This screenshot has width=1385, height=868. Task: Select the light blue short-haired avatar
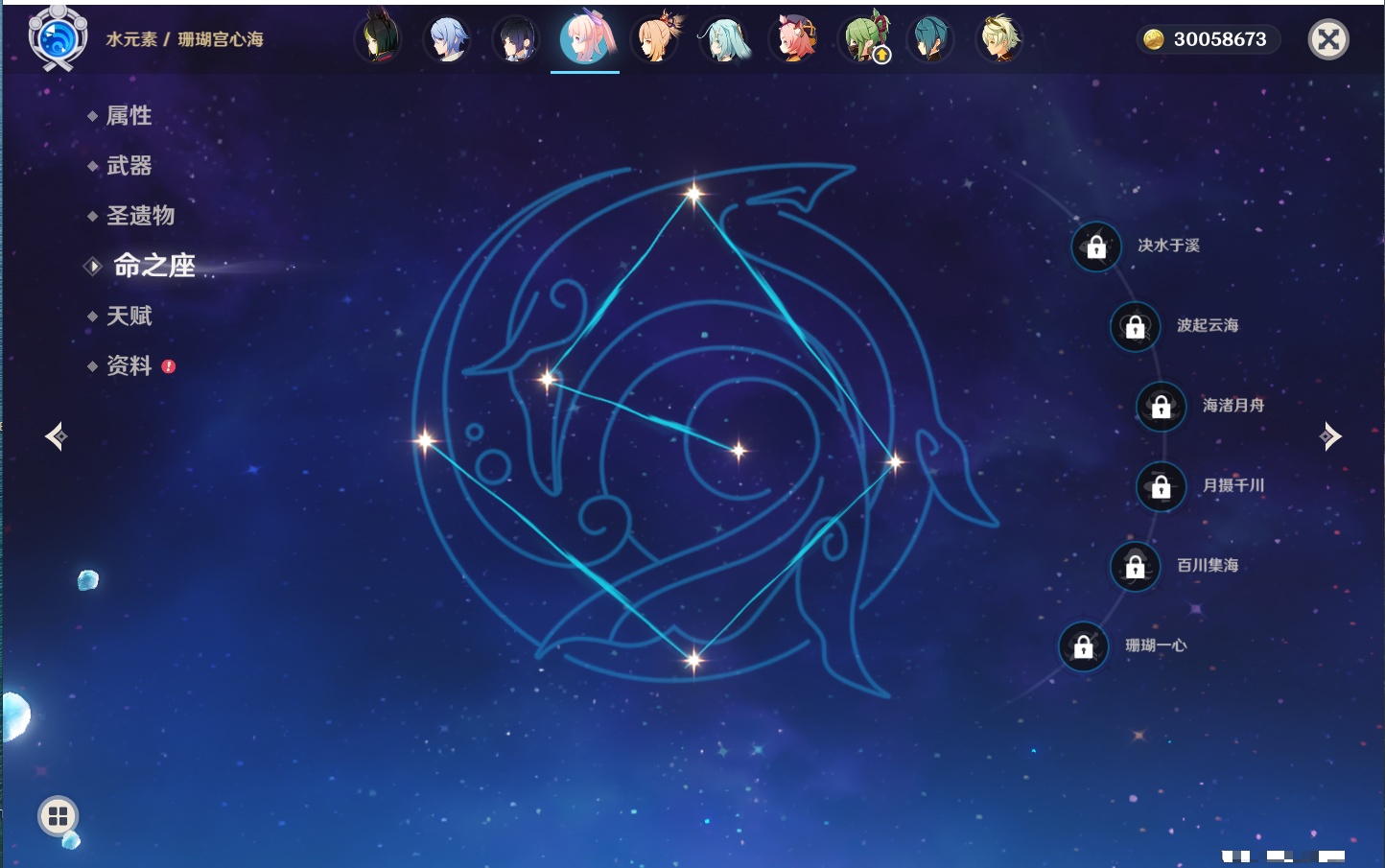(x=447, y=39)
